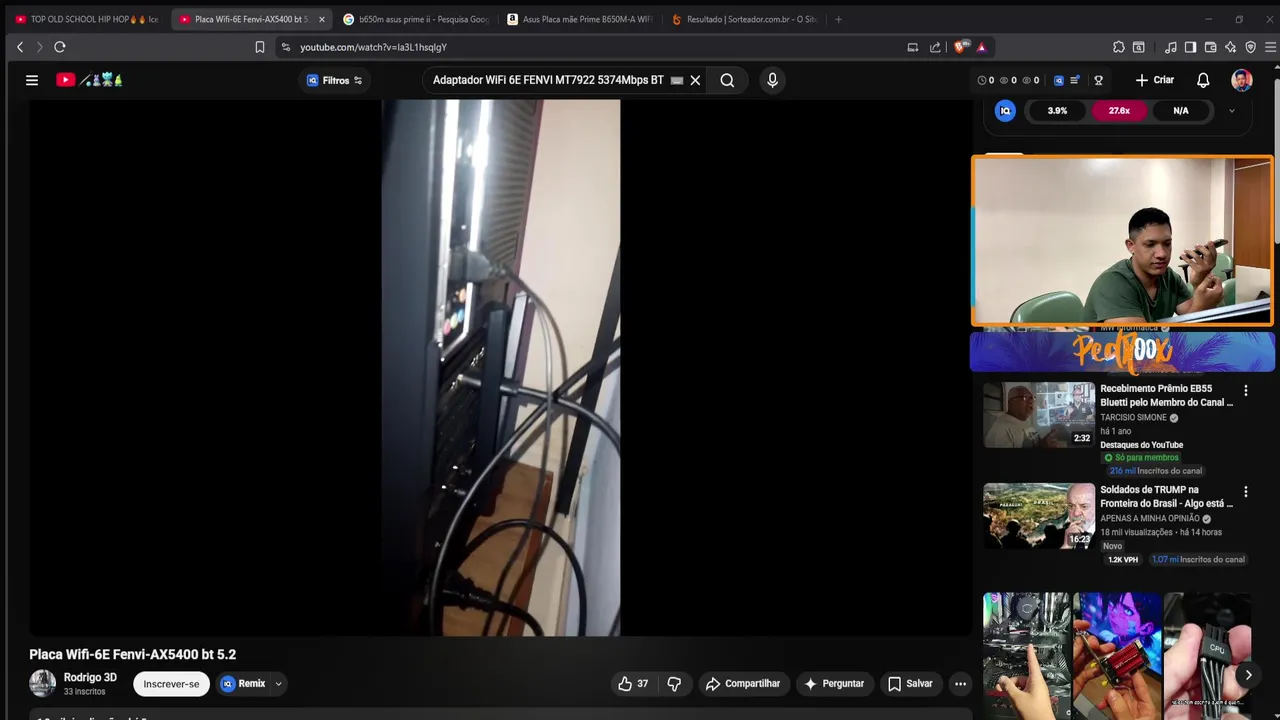This screenshot has width=1280, height=720.
Task: Click the round vidIQ logo in sidebar panel
Action: point(1005,111)
